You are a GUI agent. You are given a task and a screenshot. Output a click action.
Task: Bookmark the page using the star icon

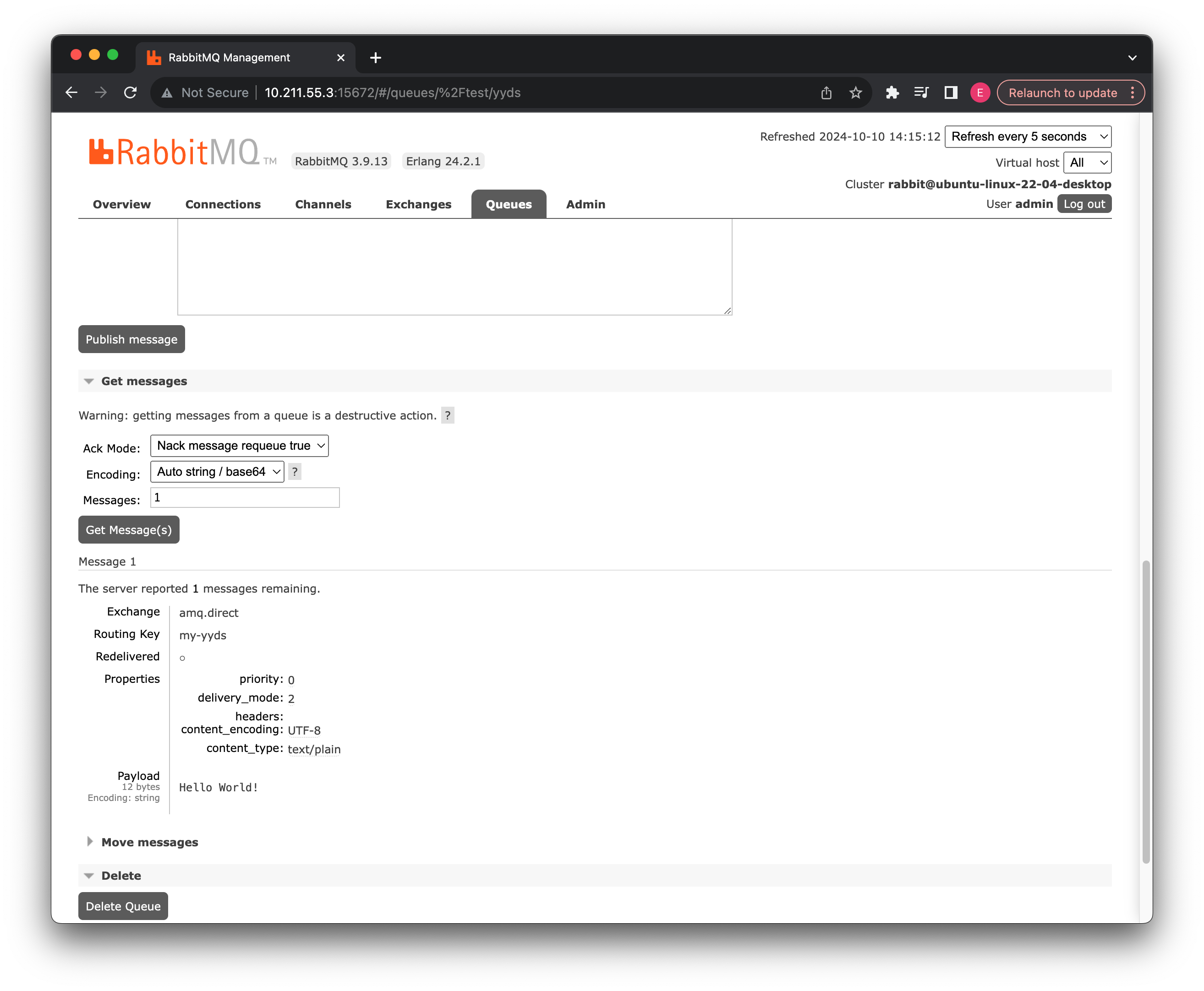click(x=856, y=93)
